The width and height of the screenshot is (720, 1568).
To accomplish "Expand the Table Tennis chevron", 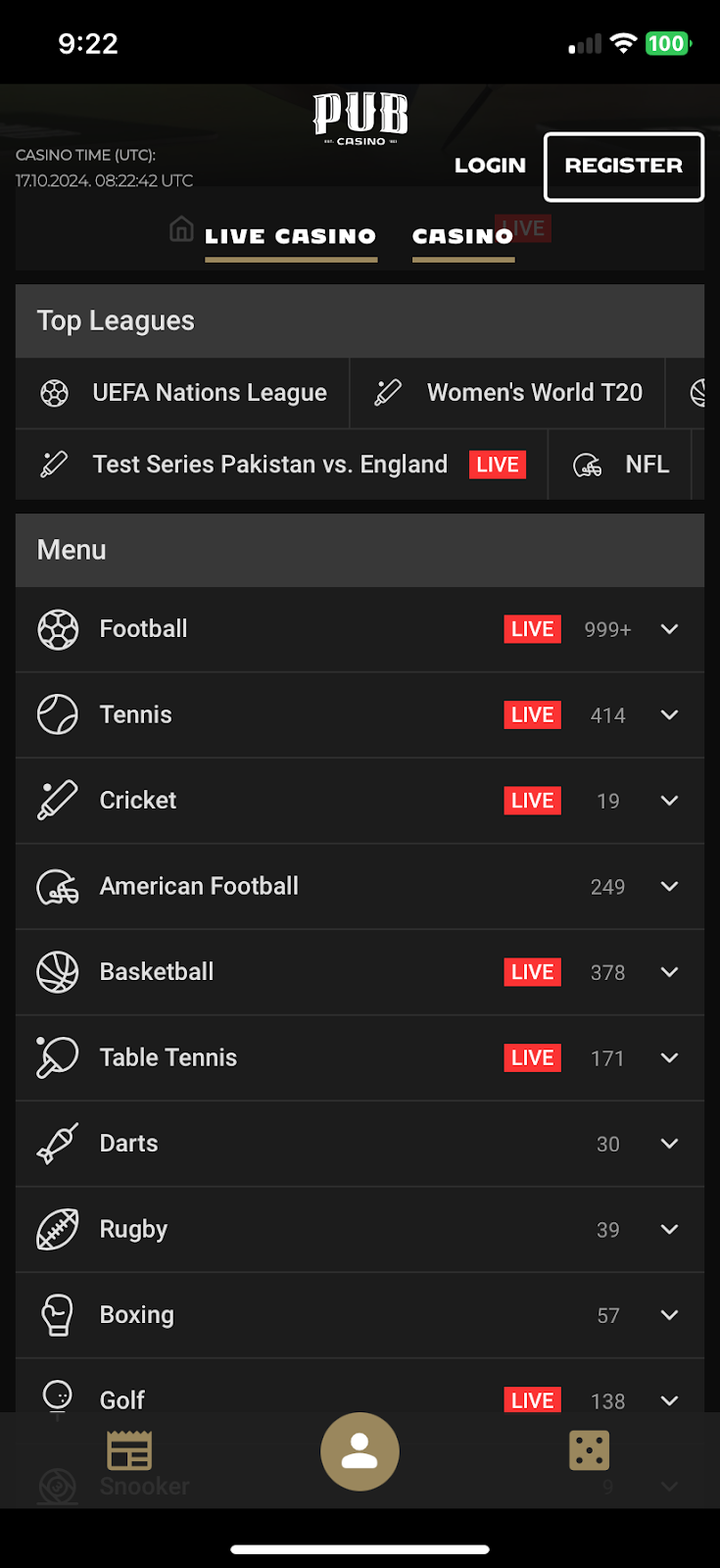I will (x=669, y=1058).
